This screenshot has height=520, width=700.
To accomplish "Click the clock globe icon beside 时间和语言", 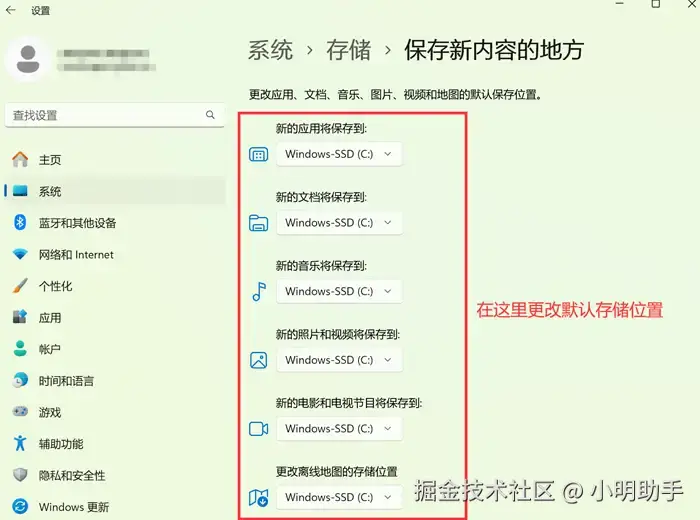I will (20, 380).
